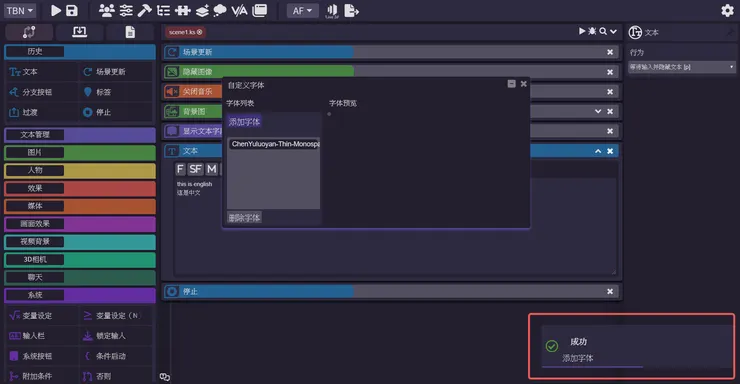
Task: Open the flowchart list icon
Action: (x=163, y=10)
